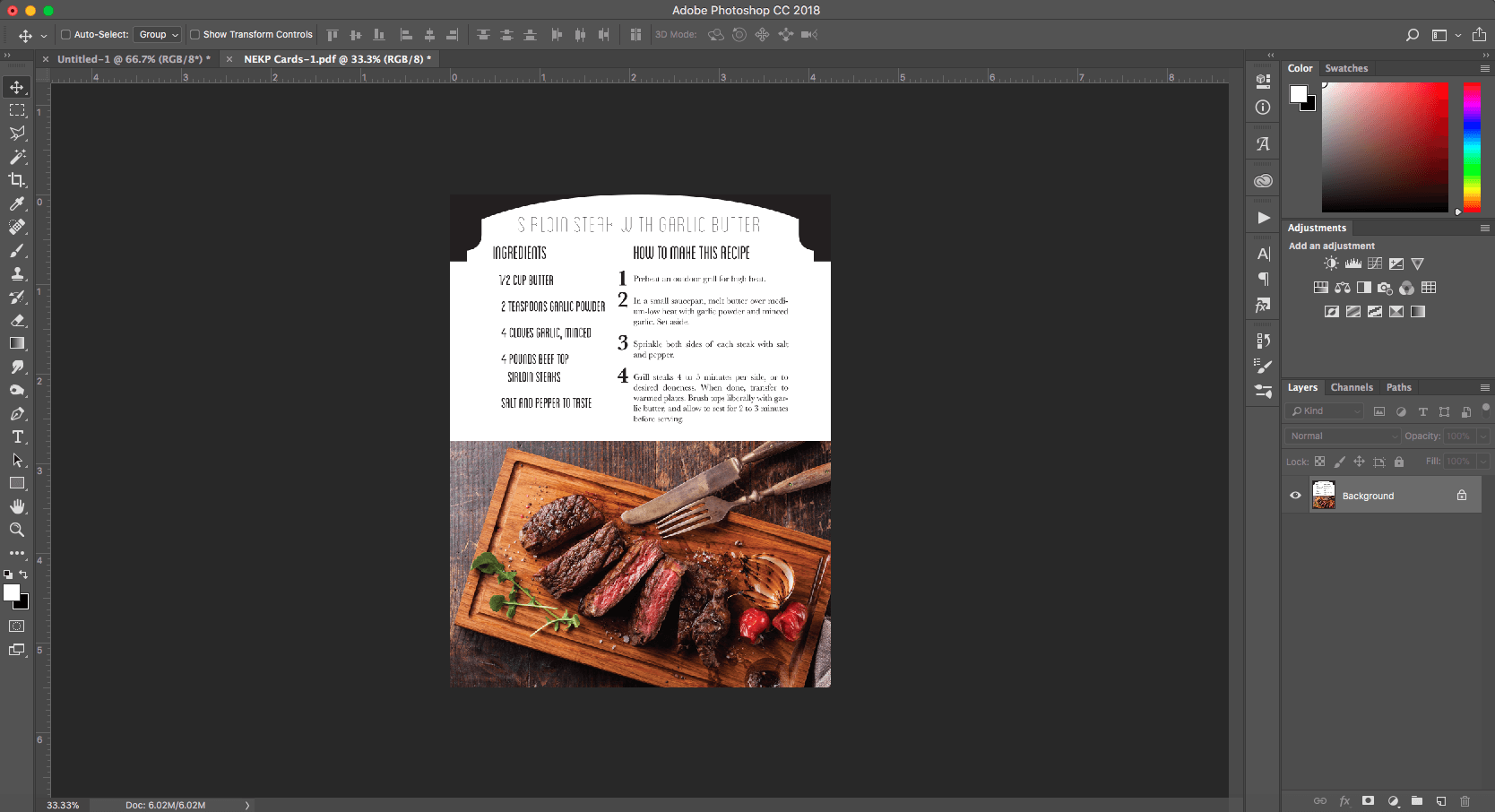
Task: Switch to the Channels tab
Action: pyautogui.click(x=1351, y=388)
